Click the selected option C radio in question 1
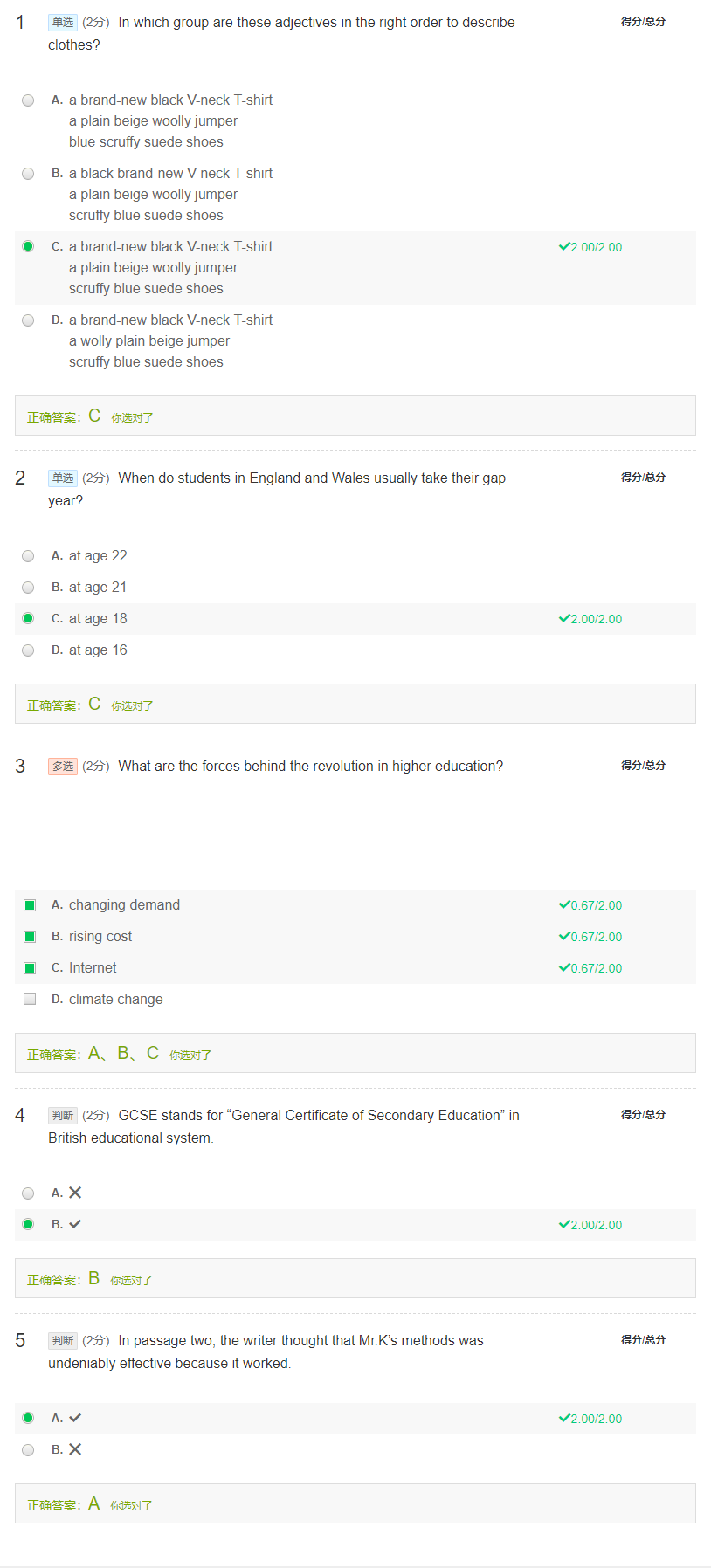711x1568 pixels. [28, 247]
